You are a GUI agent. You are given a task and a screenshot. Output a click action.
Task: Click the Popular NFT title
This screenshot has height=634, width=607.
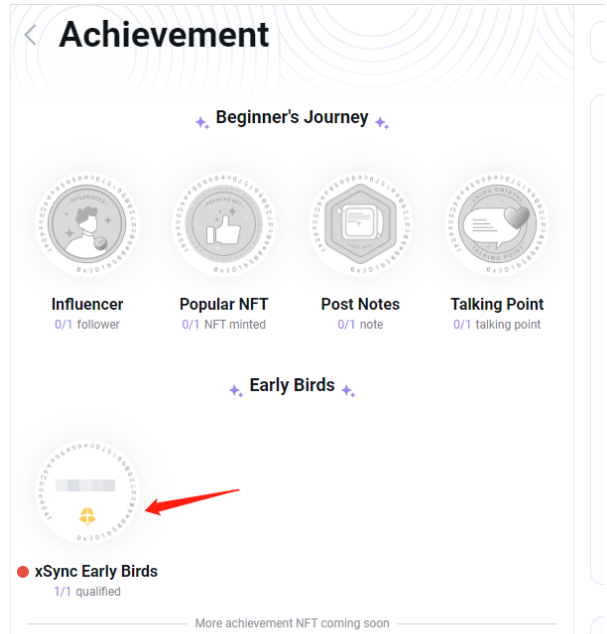(x=224, y=304)
